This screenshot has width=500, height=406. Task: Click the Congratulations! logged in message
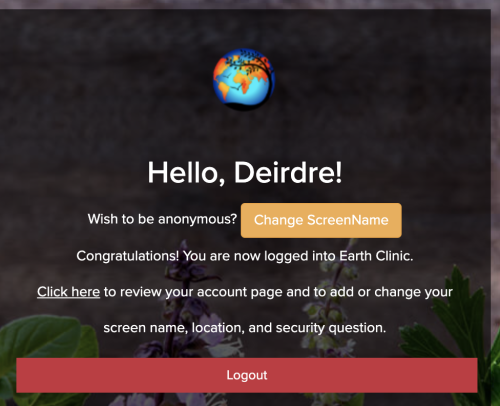tap(245, 256)
